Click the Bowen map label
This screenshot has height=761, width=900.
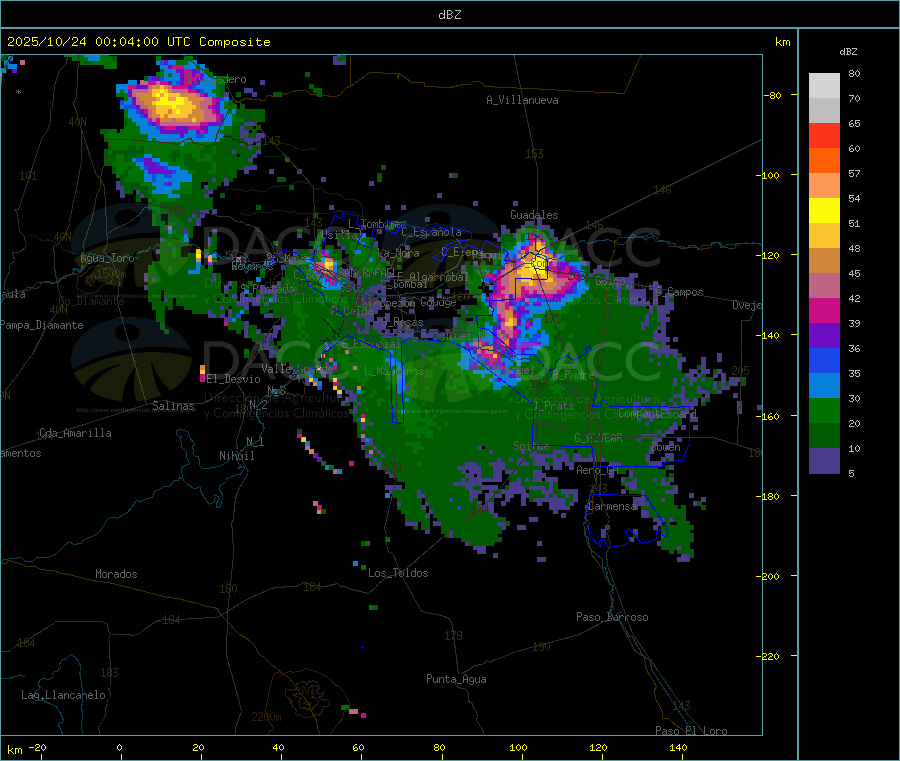pos(666,446)
